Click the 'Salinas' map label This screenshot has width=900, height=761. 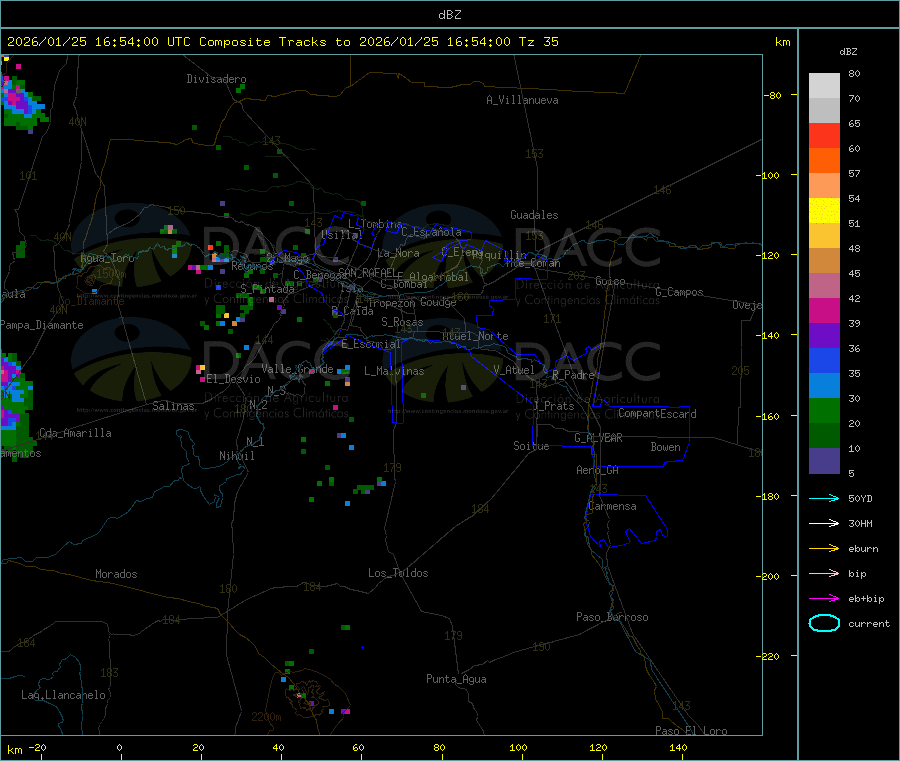[173, 406]
